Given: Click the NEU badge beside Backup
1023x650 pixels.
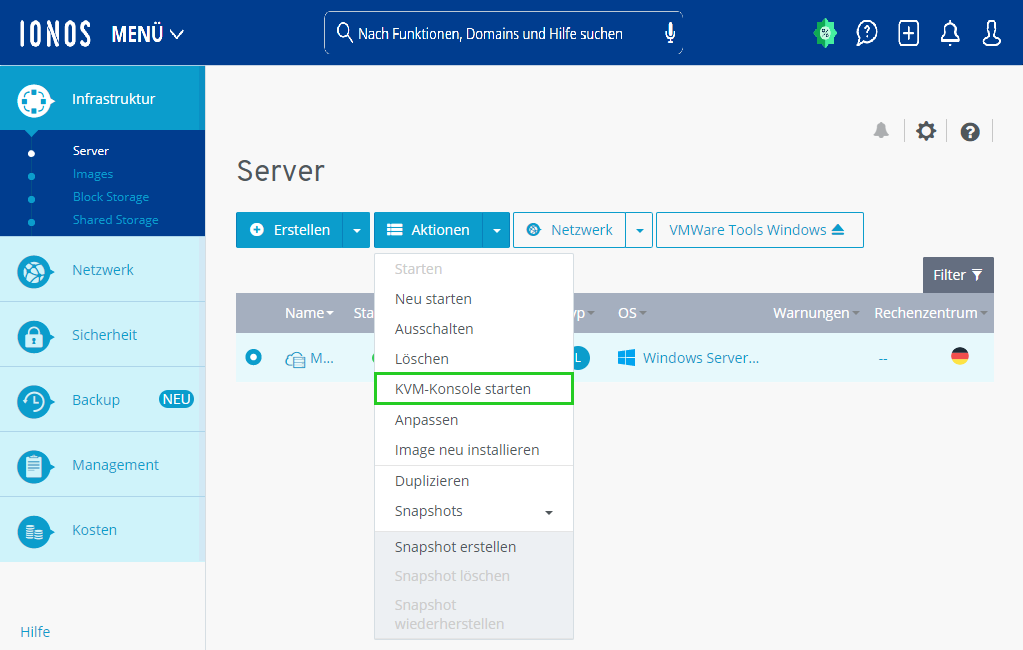Looking at the screenshot, I should [x=176, y=399].
